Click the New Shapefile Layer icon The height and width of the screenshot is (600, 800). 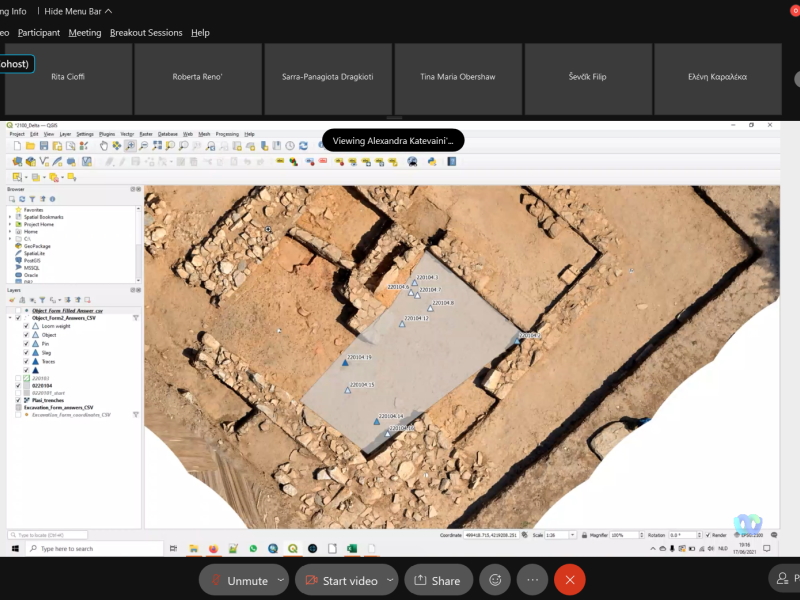[44, 162]
